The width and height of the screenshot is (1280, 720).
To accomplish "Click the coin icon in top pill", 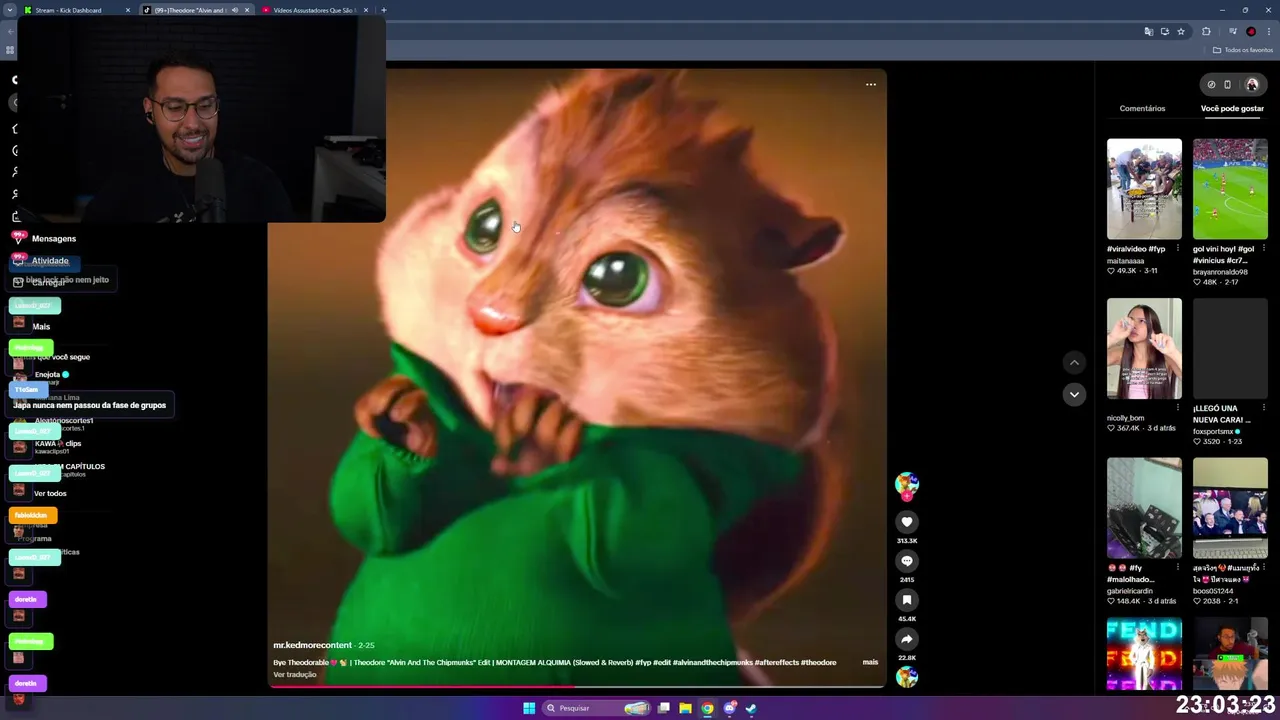I will [x=1211, y=84].
